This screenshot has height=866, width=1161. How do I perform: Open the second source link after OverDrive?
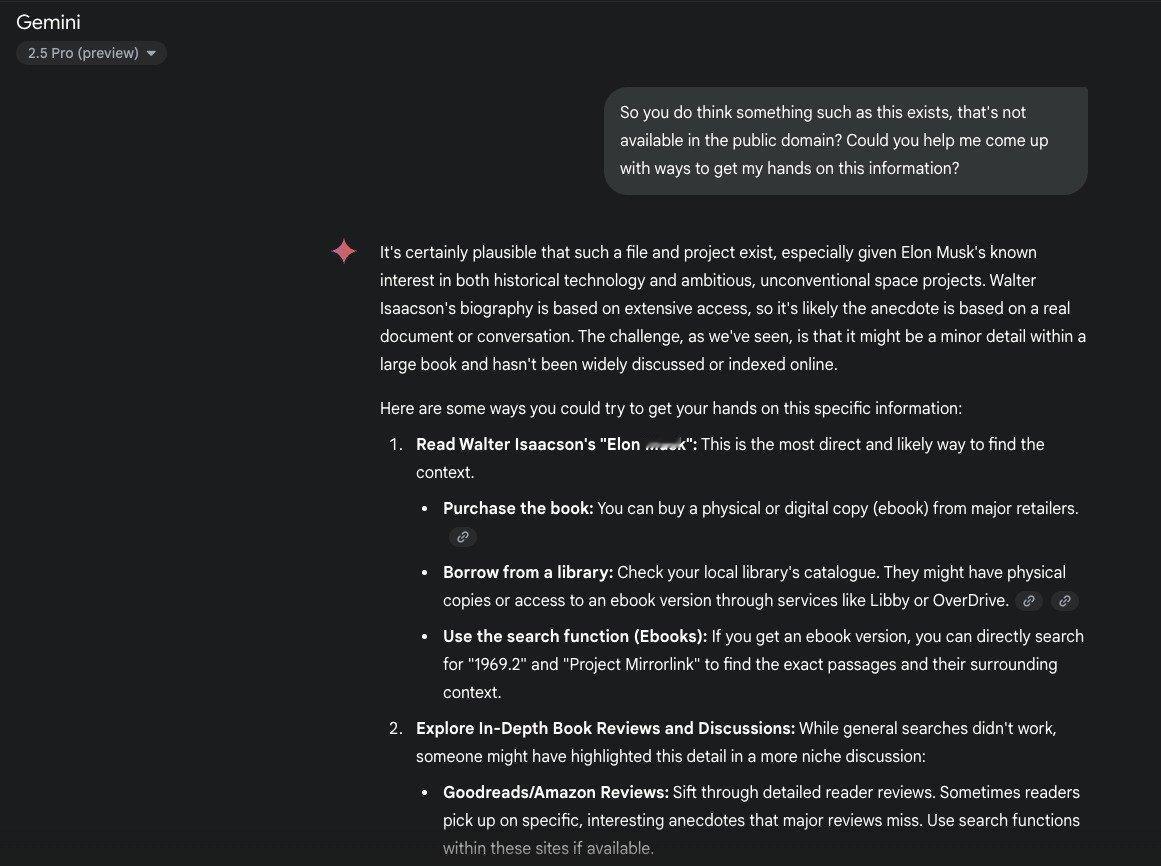(1065, 601)
